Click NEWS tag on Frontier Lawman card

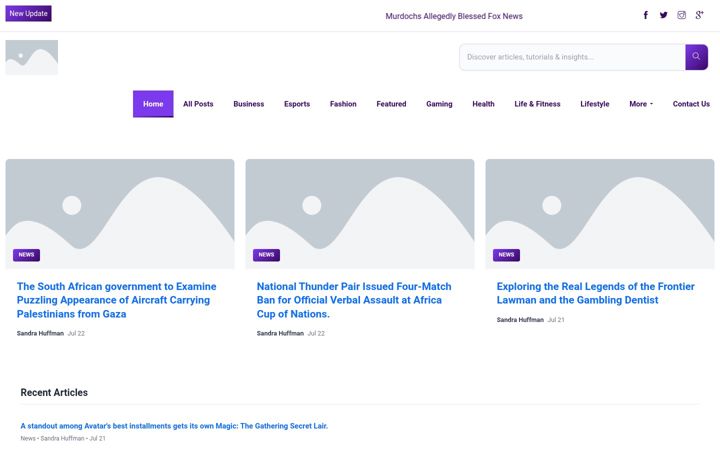point(506,255)
